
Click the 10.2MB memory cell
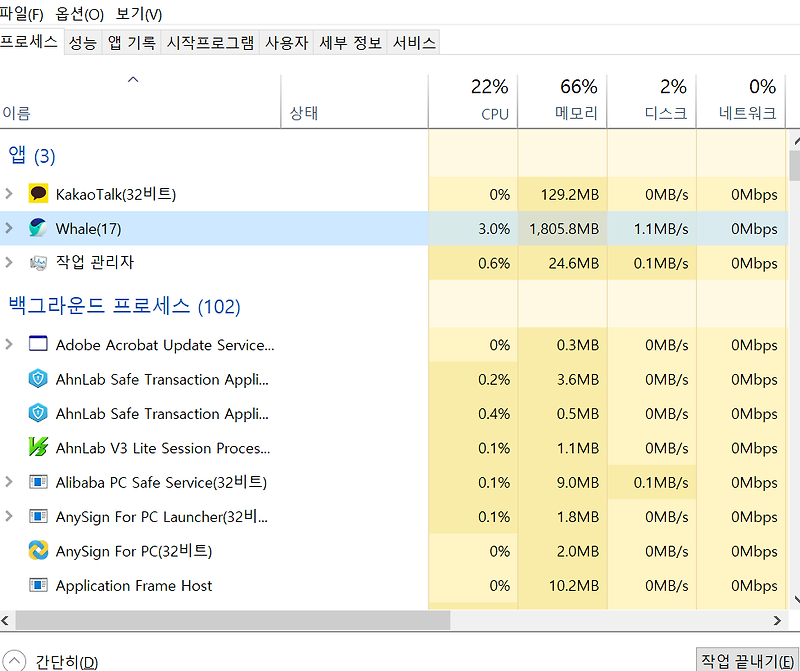click(562, 585)
